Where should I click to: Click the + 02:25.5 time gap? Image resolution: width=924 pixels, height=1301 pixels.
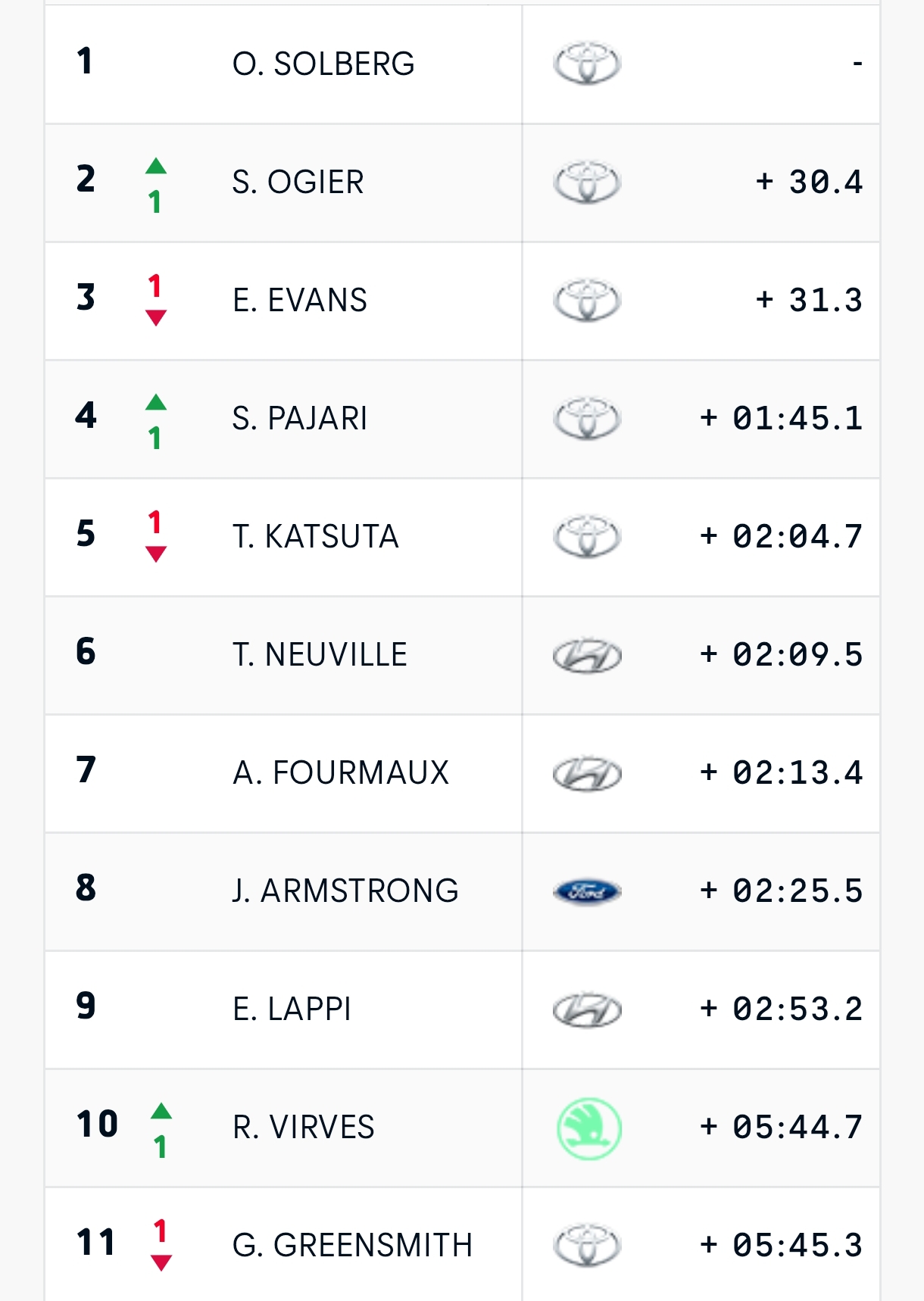tap(781, 891)
